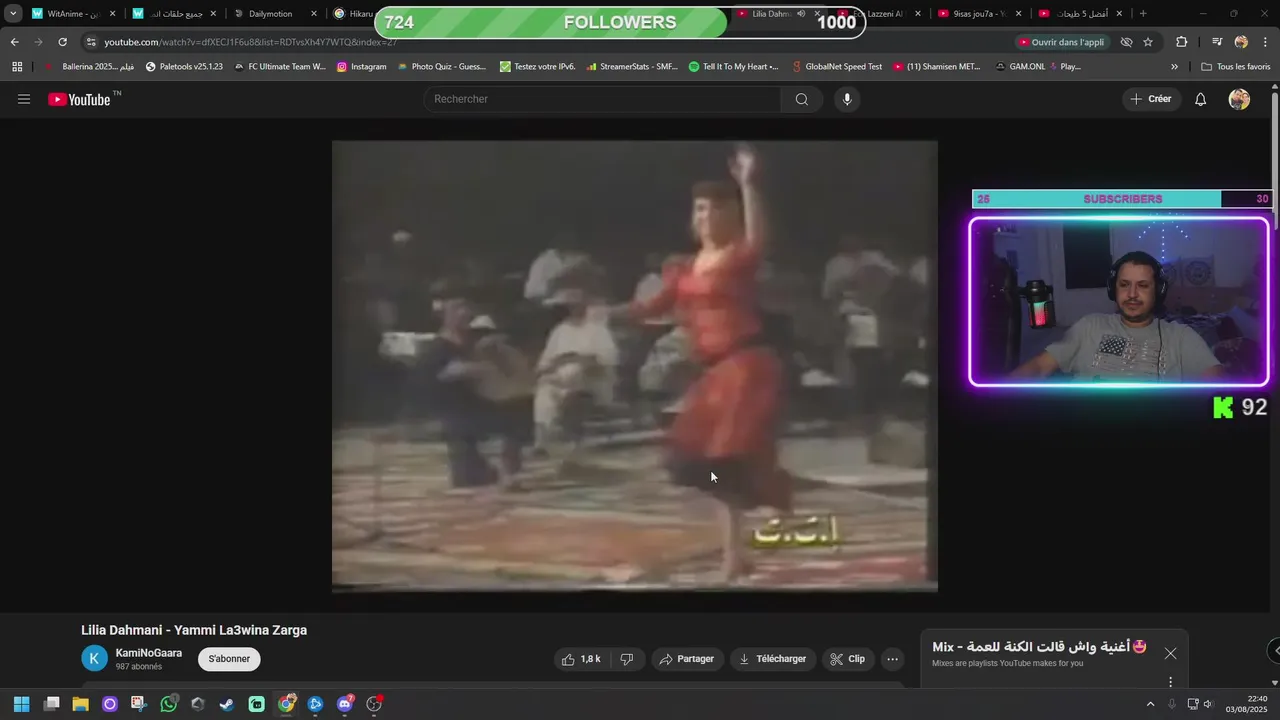Click the search magnifier button
This screenshot has height=720, width=1280.
[802, 99]
